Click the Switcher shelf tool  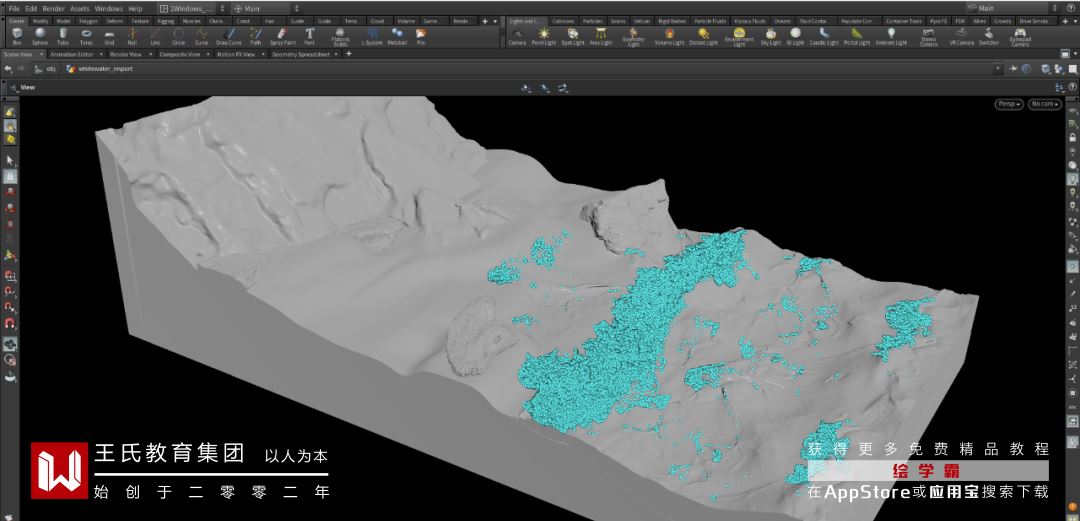coord(989,36)
